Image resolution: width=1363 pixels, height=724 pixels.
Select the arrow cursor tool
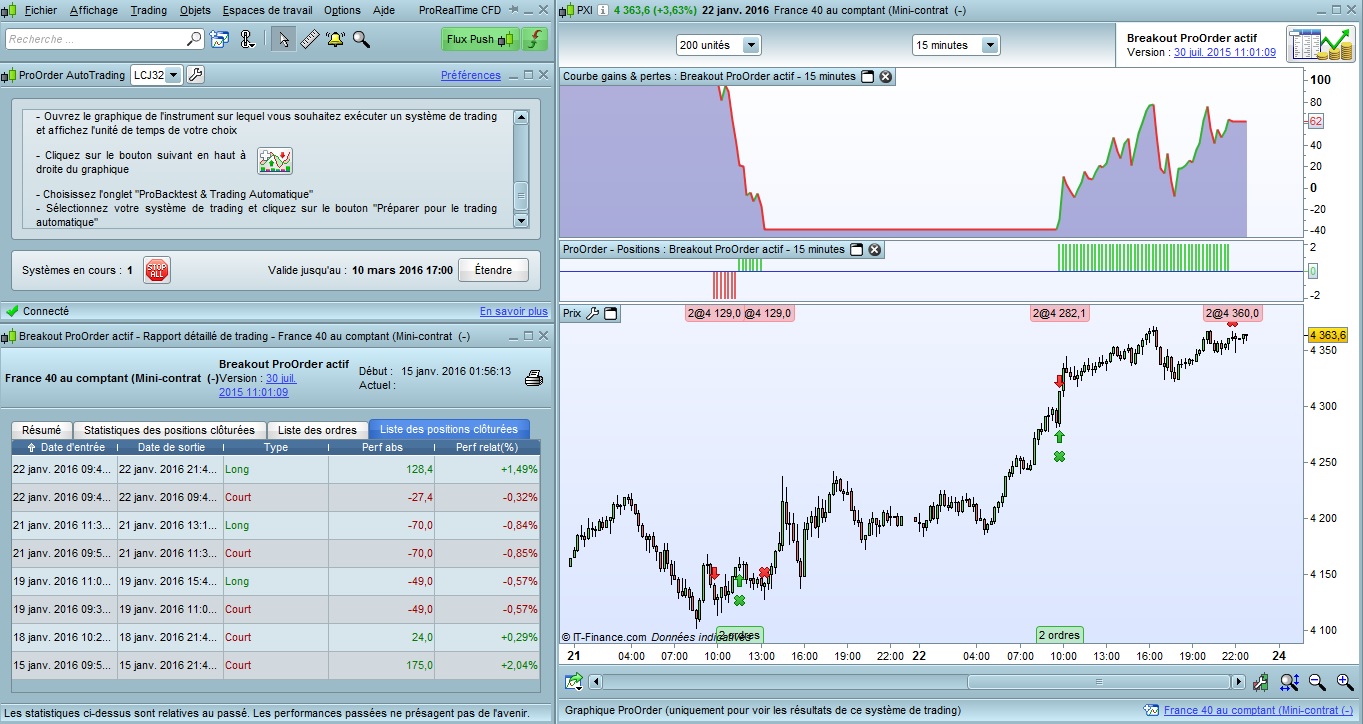(x=284, y=39)
